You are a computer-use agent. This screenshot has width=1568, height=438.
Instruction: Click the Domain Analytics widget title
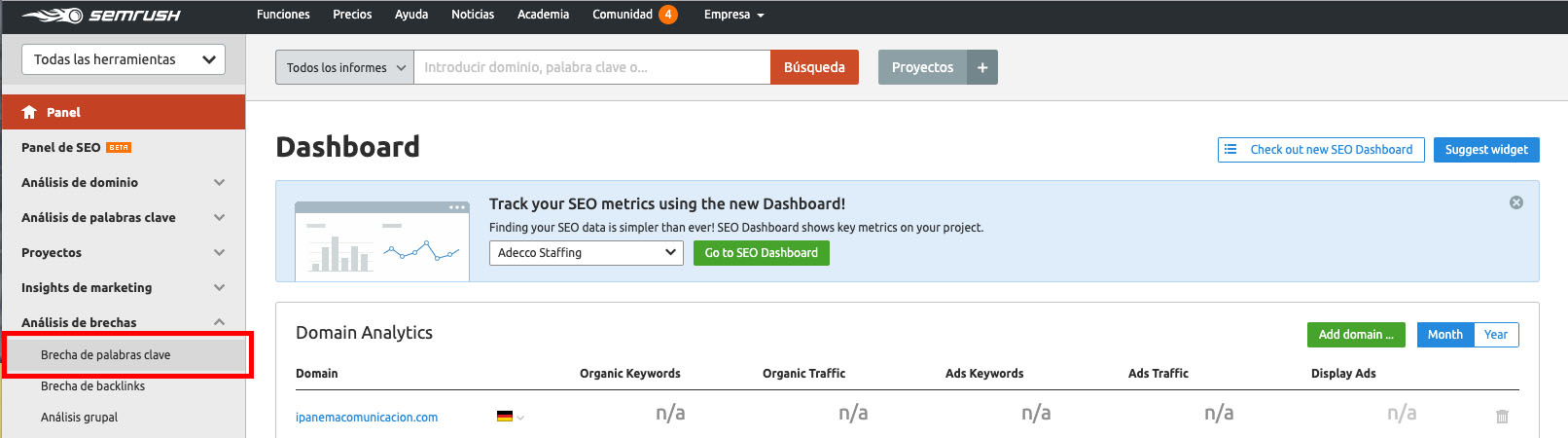[364, 333]
